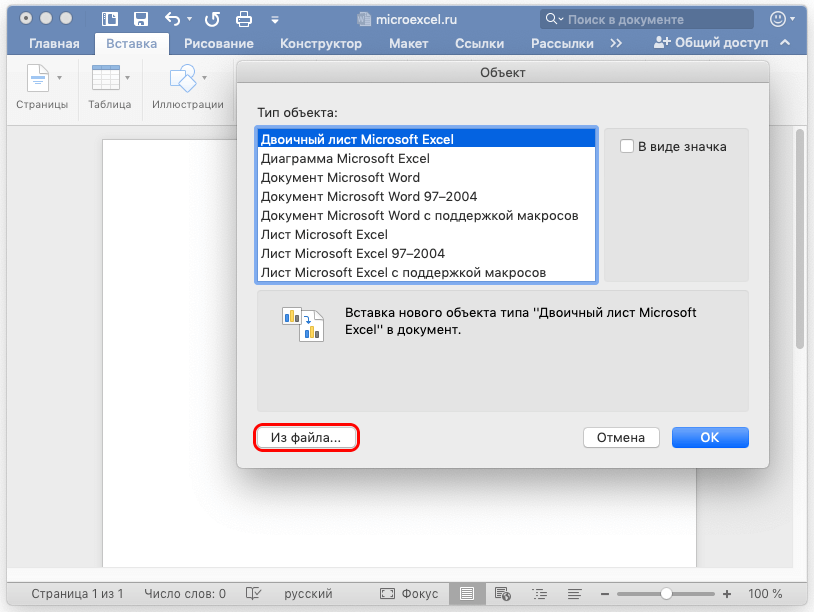The width and height of the screenshot is (814, 612).
Task: Choose Лист Microsoft Excel 97–2004
Action: tap(426, 253)
